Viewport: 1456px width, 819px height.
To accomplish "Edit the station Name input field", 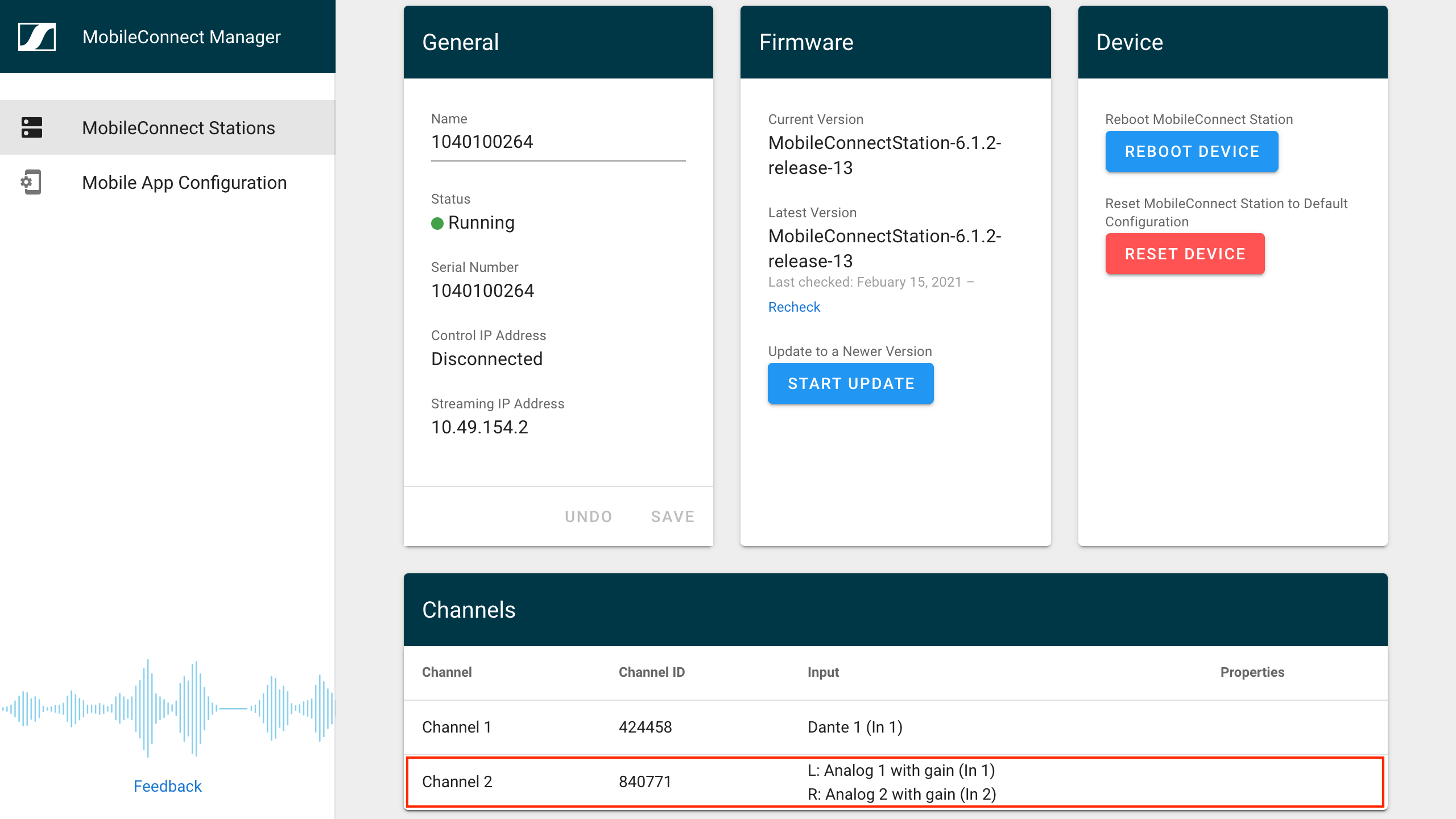I will (x=558, y=142).
